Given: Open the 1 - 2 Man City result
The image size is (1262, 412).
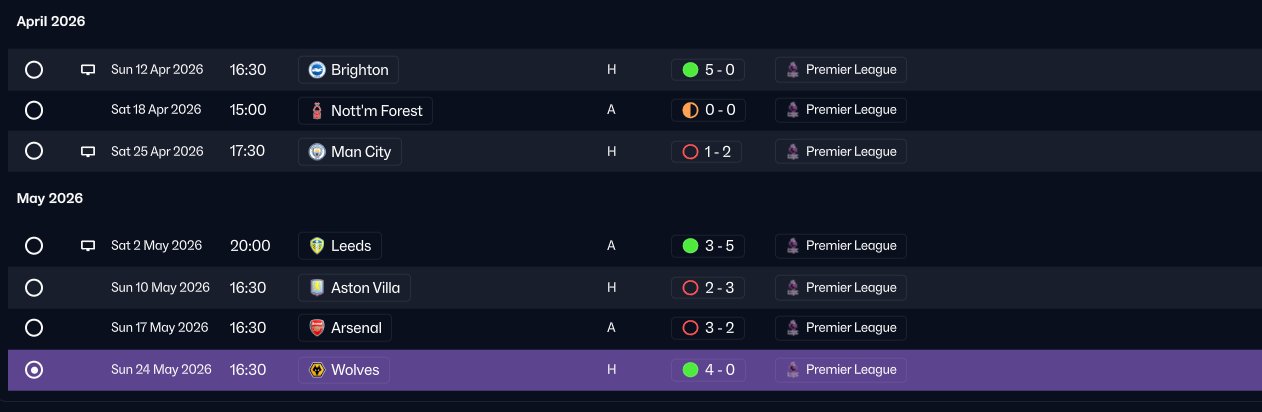Looking at the screenshot, I should pyautogui.click(x=707, y=152).
